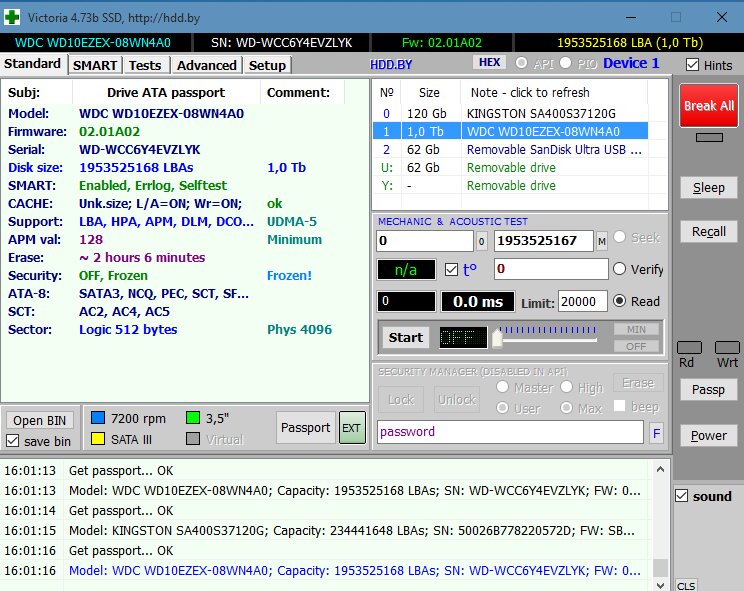The image size is (744, 591).
Task: Toggle the temperature t° checkbox
Action: [x=451, y=270]
